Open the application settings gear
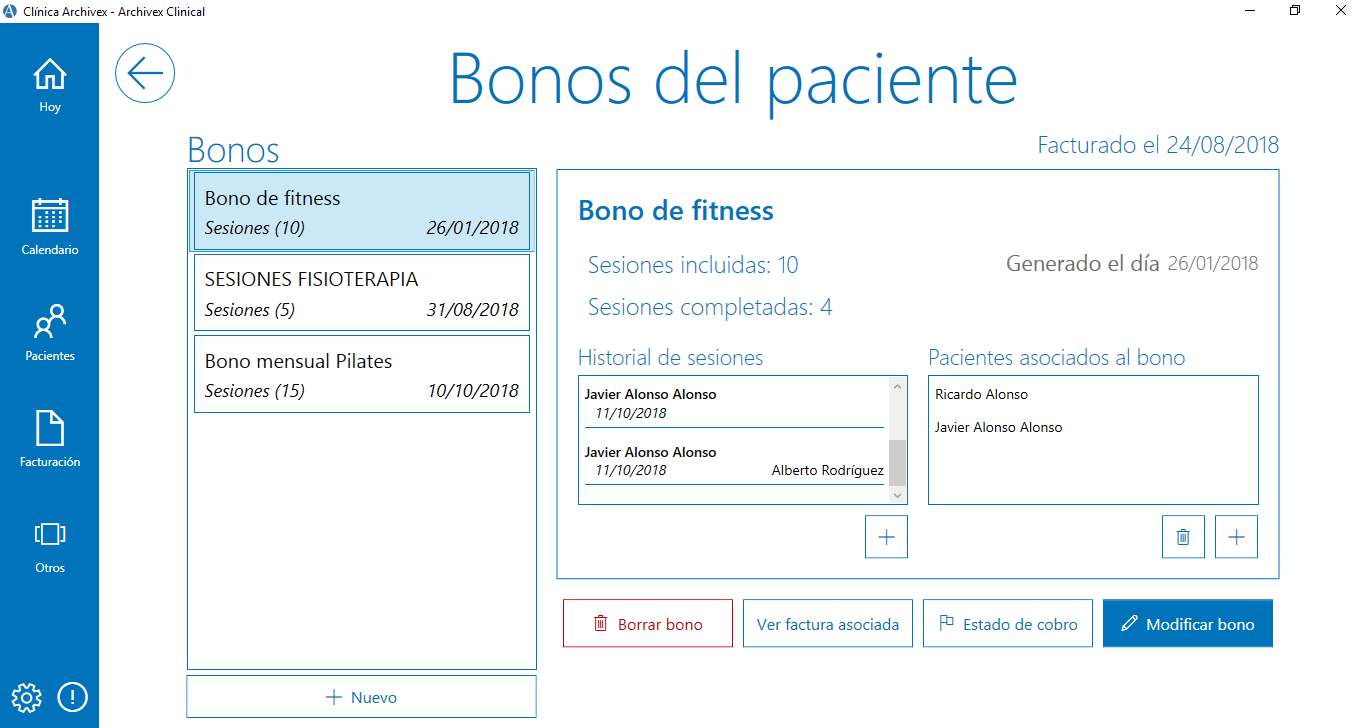Image resolution: width=1366 pixels, height=728 pixels. pos(26,697)
